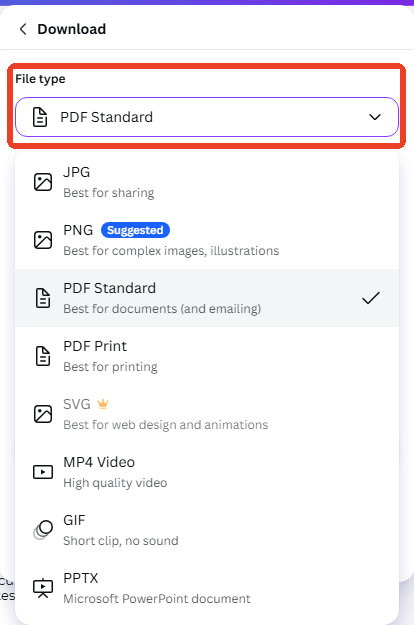
Task: Click 'Best for sharing' description
Action: pos(109,193)
